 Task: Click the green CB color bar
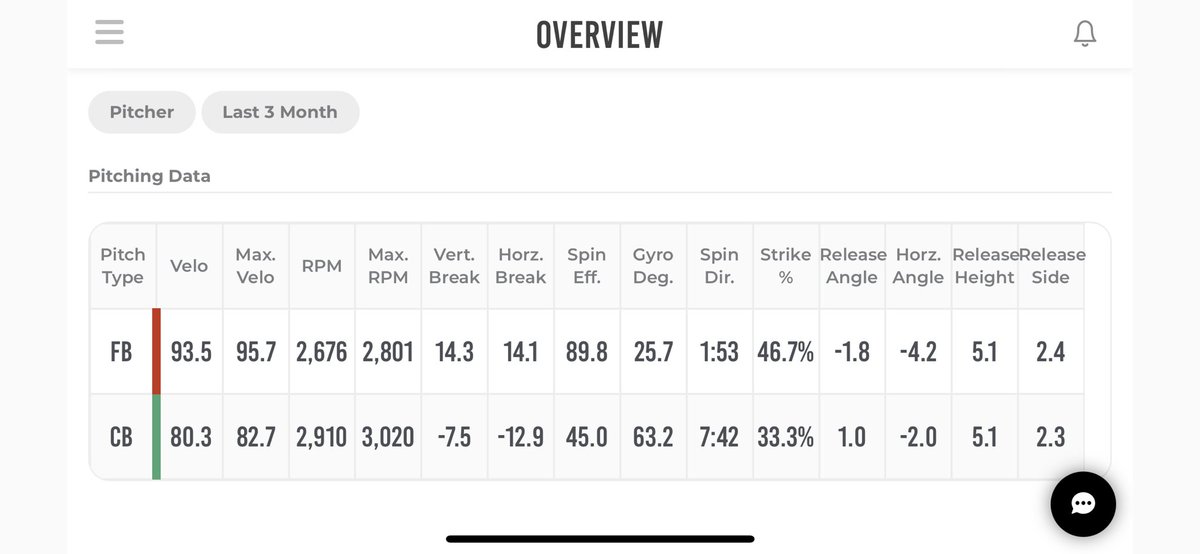156,437
